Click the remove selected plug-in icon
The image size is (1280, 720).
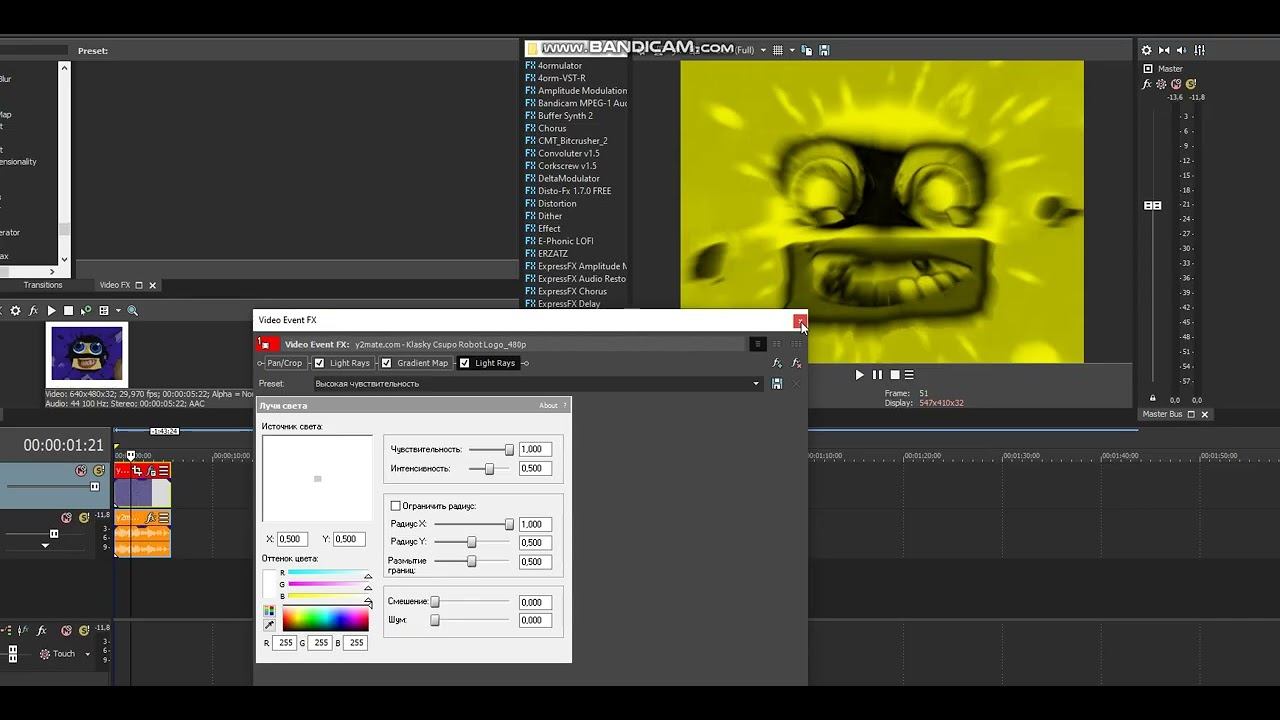(x=797, y=363)
